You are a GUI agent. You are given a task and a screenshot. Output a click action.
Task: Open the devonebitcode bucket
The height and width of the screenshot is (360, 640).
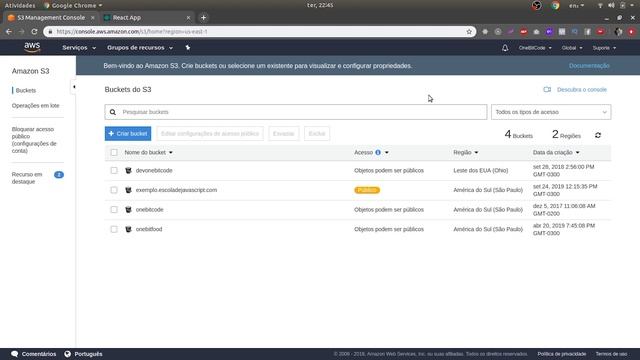point(154,170)
